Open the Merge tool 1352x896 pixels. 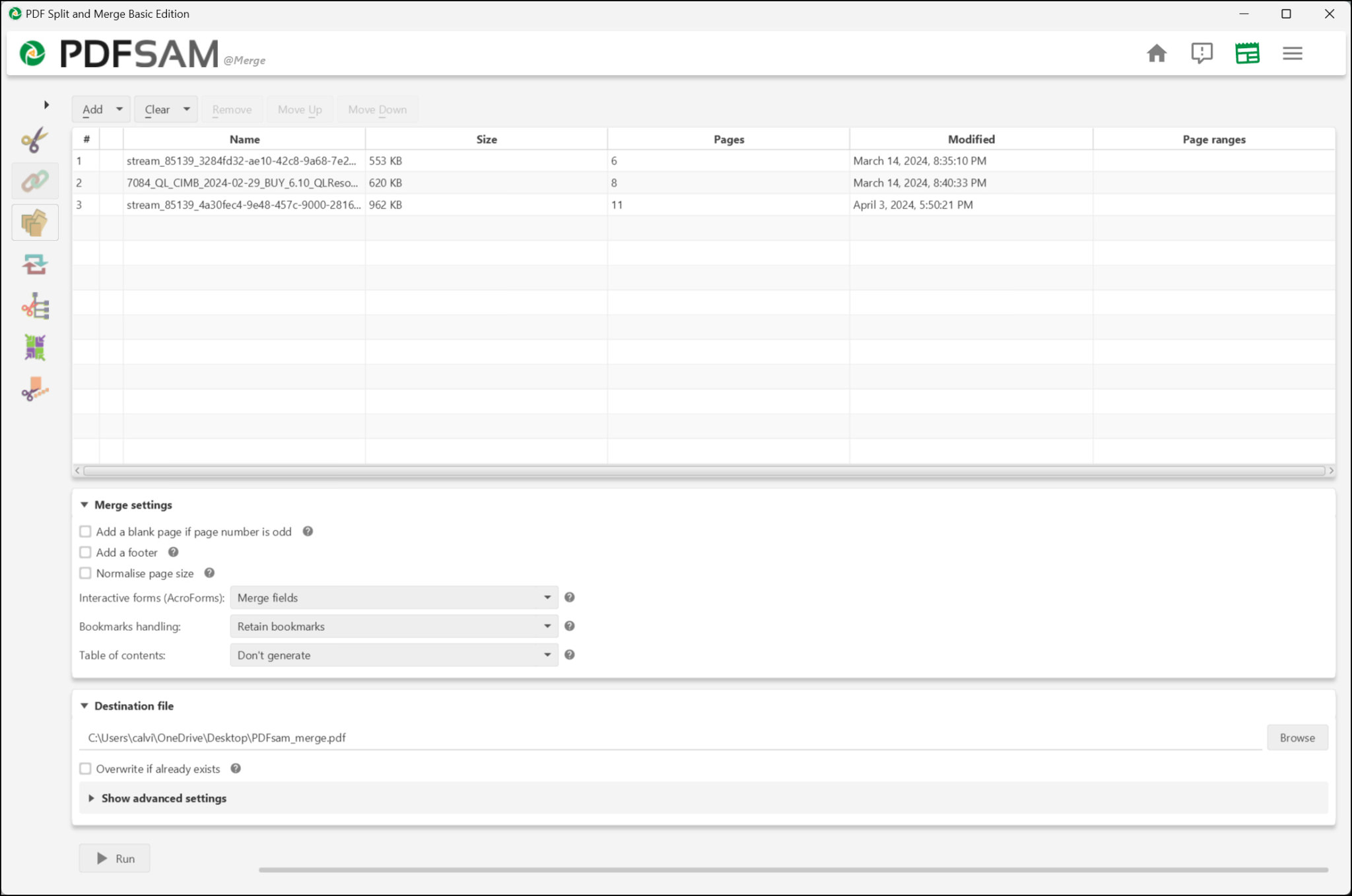[35, 181]
